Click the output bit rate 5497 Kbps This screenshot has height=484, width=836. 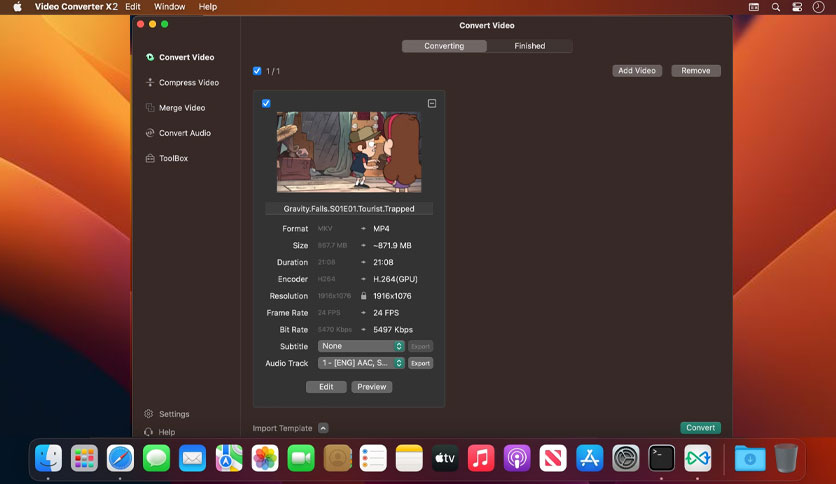[393, 329]
